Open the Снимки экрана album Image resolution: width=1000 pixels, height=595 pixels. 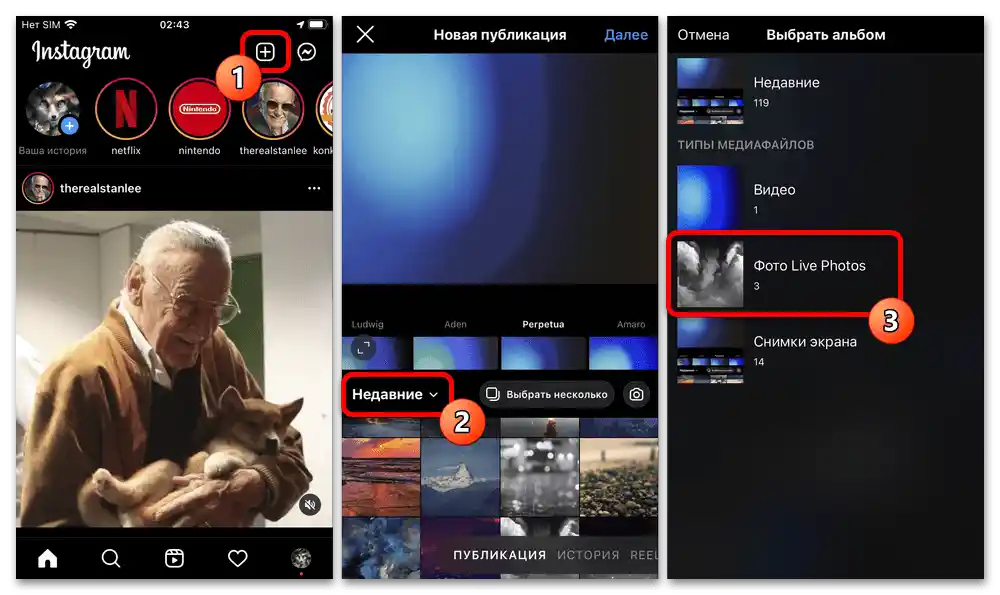(826, 350)
